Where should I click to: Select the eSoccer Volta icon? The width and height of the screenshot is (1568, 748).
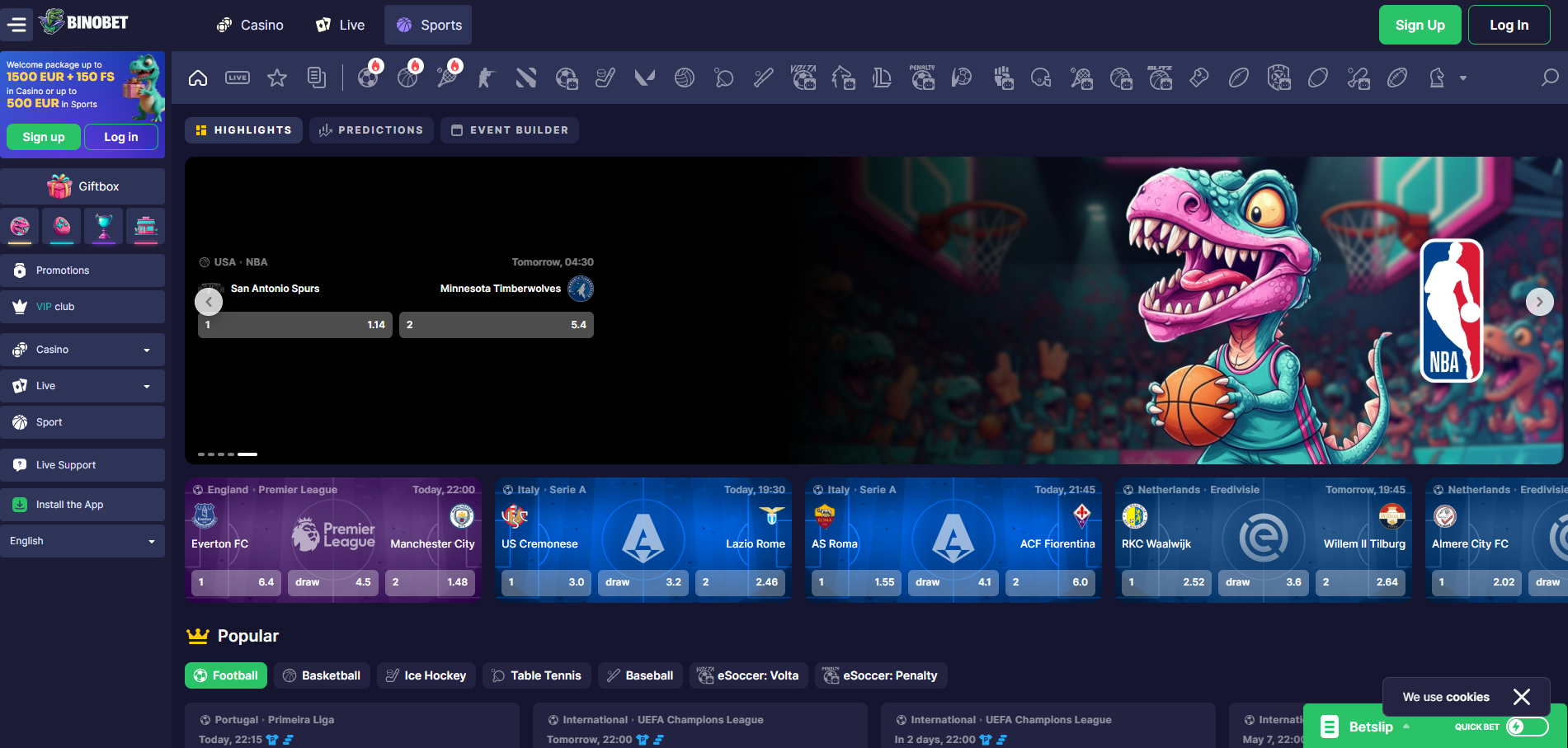coord(803,78)
